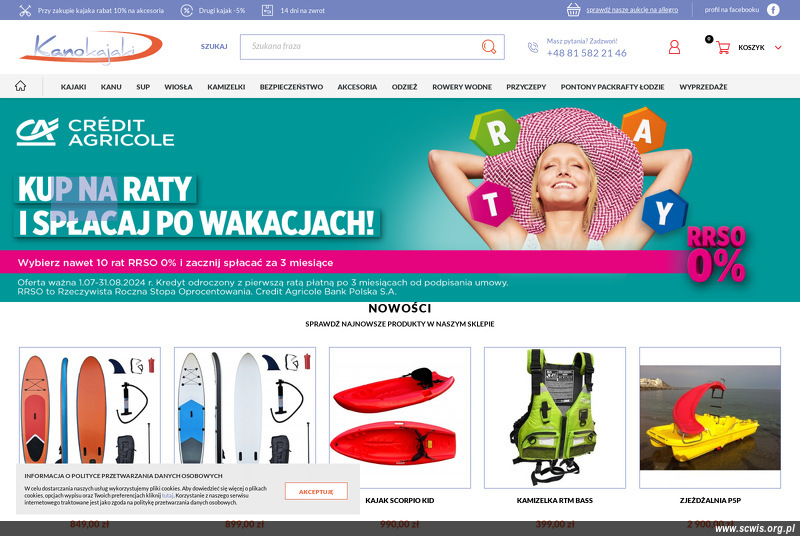This screenshot has width=800, height=536.
Task: Open the SUP menu
Action: point(143,87)
